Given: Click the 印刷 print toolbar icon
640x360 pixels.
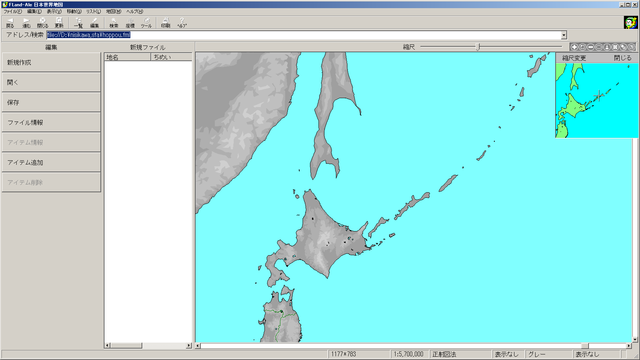Looking at the screenshot, I should pyautogui.click(x=165, y=22).
